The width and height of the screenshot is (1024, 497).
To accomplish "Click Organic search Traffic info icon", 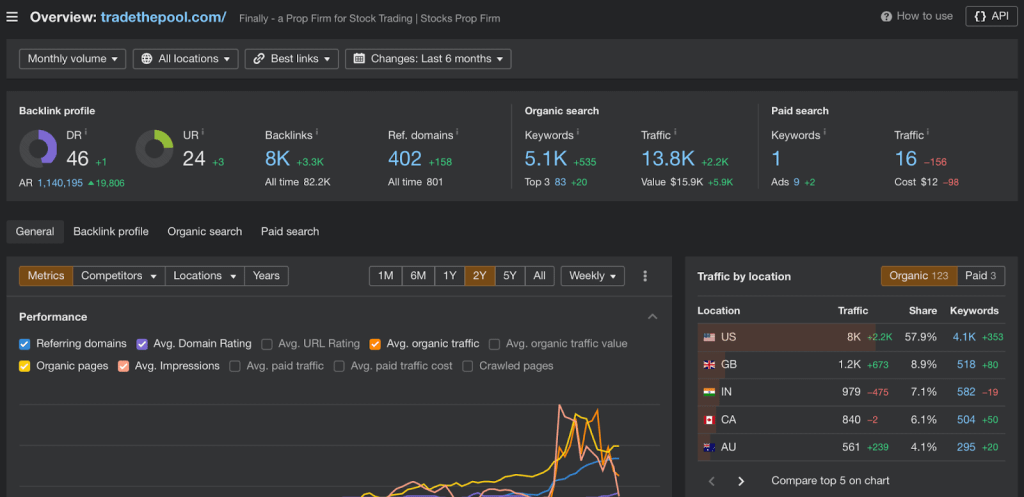I will pyautogui.click(x=674, y=132).
